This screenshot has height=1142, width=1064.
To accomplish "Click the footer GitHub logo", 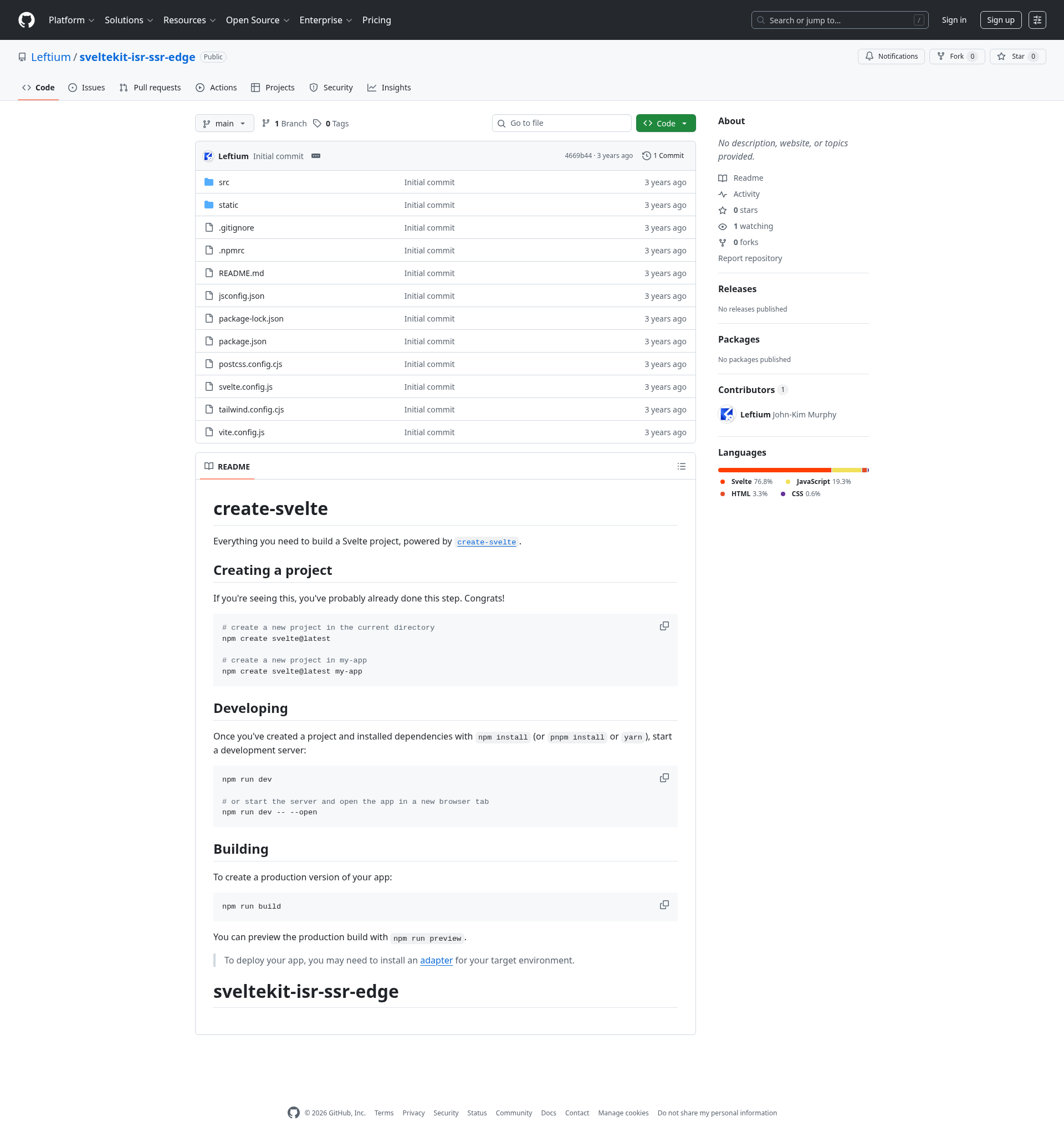I will 293,1113.
